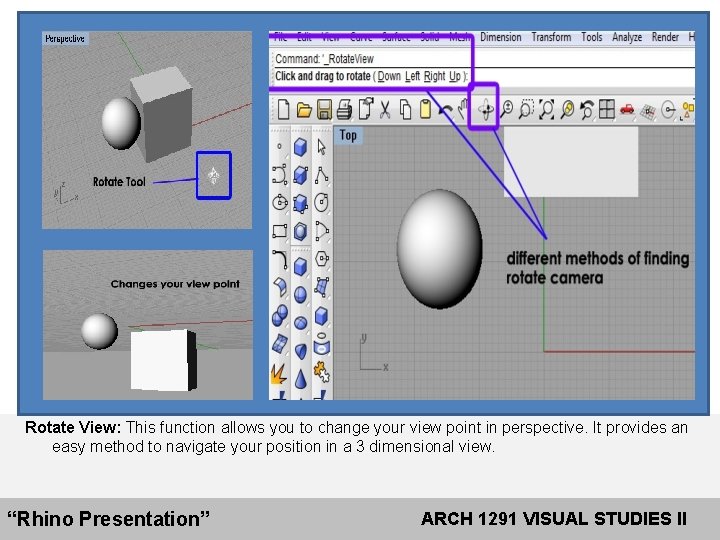Viewport: 720px width, 540px height.
Task: Click the Cut scissors icon
Action: pos(385,110)
